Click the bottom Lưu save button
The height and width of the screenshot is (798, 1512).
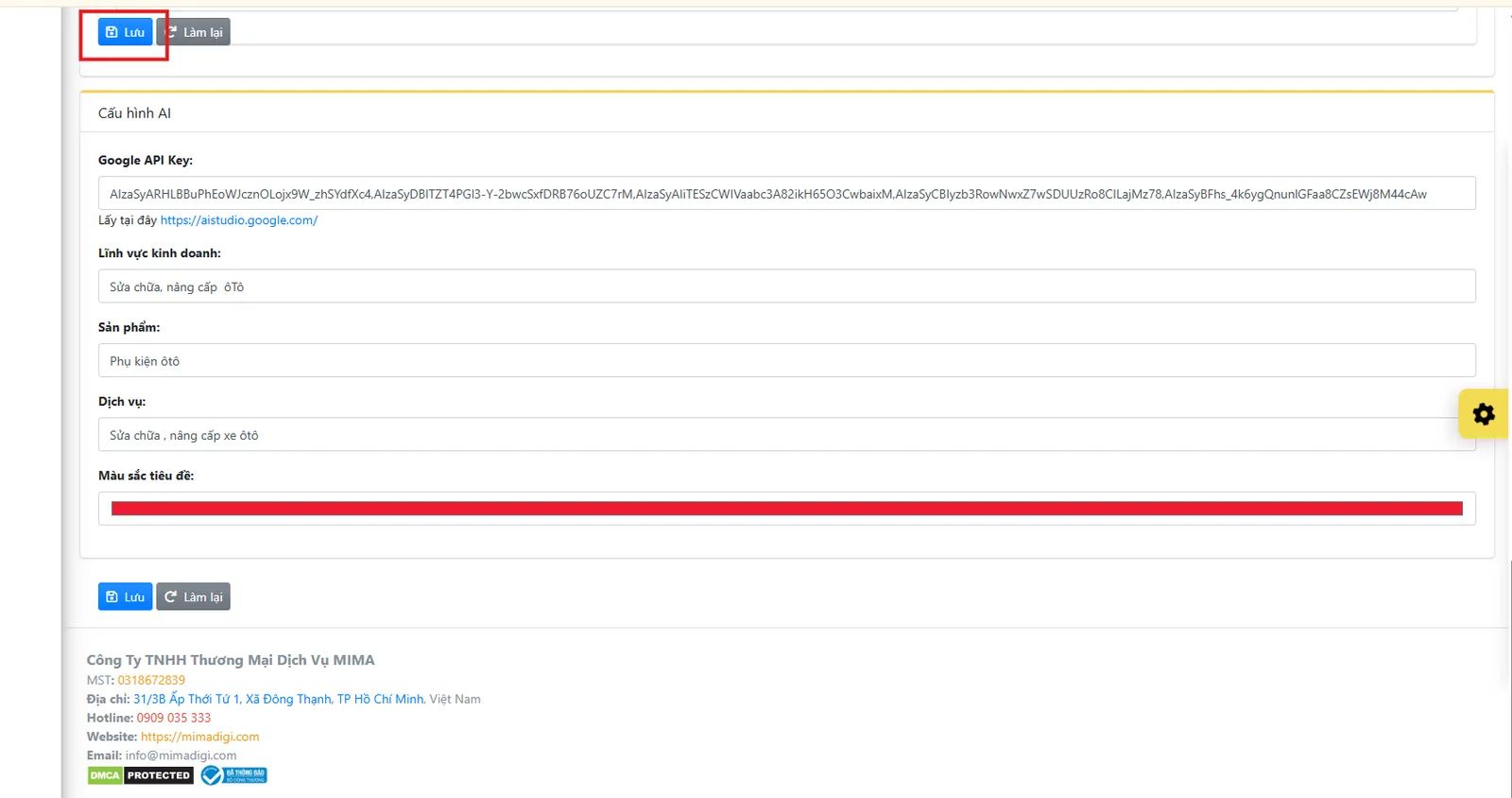pyautogui.click(x=125, y=597)
